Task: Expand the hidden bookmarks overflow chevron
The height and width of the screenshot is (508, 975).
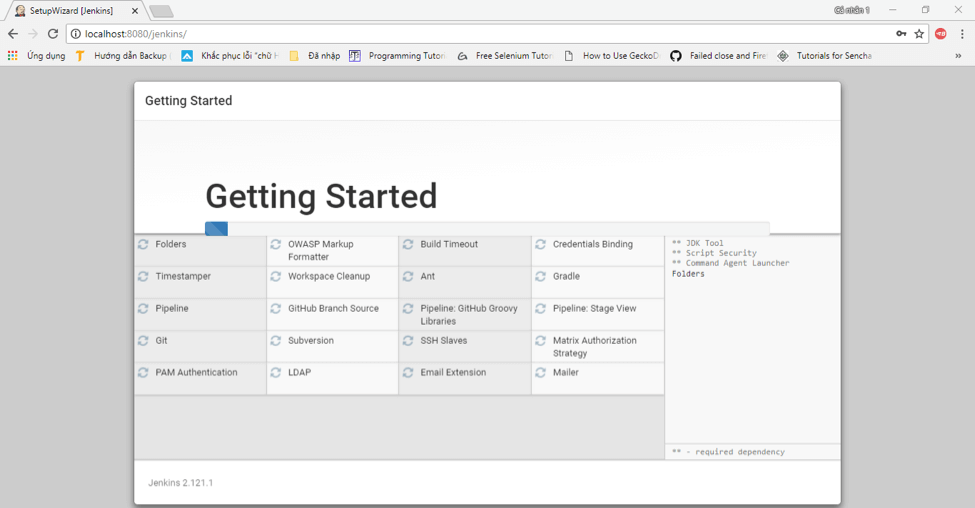Action: pyautogui.click(x=958, y=56)
